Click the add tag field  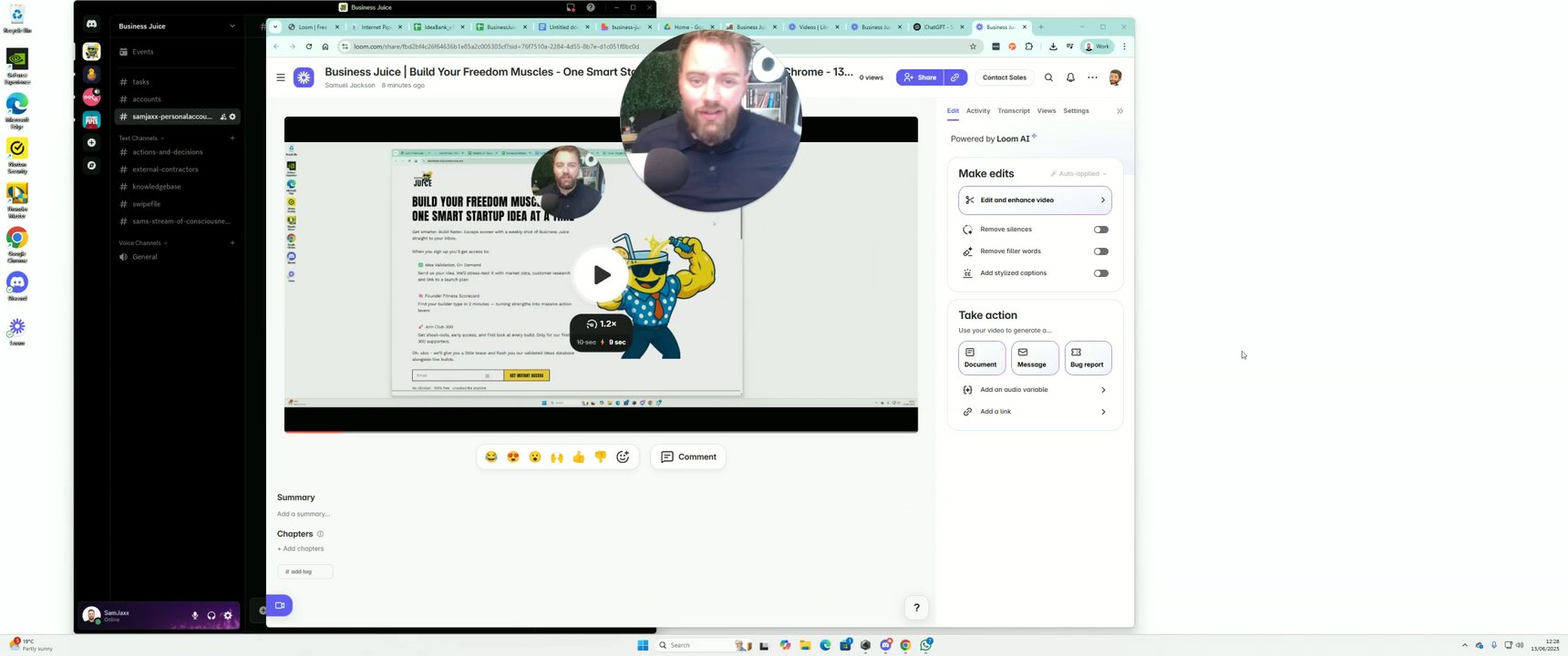pyautogui.click(x=304, y=571)
